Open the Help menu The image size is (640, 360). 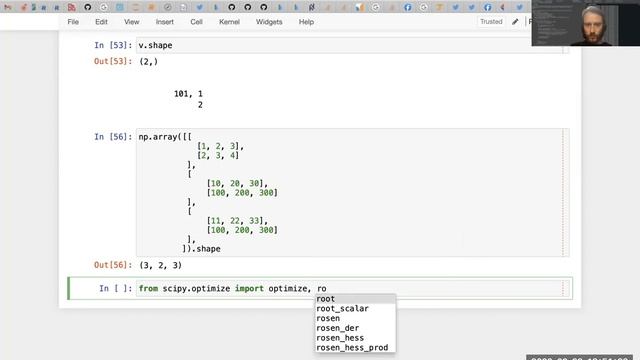[306, 22]
